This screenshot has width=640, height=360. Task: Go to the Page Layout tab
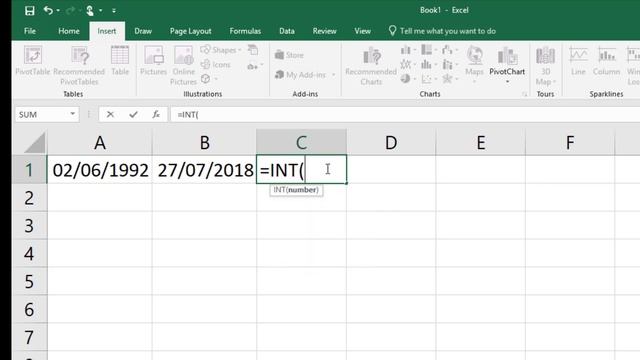(191, 31)
